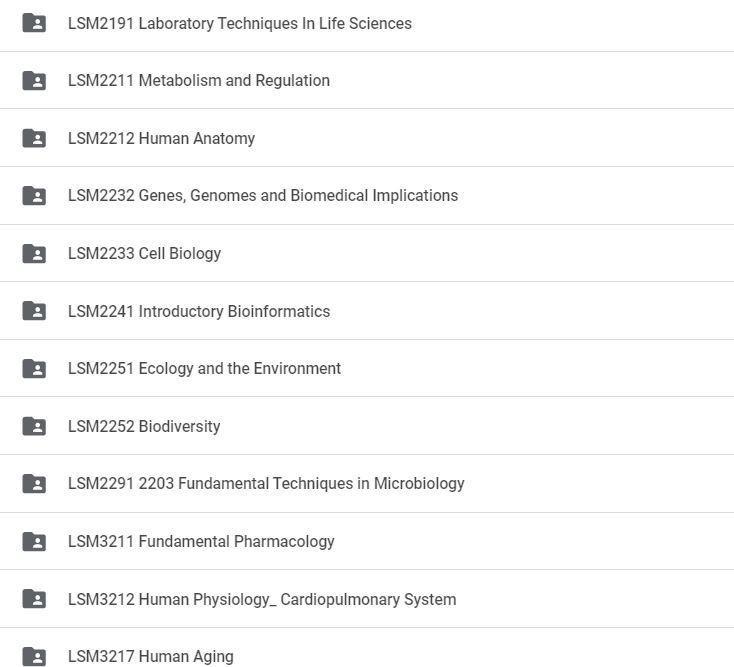
Task: Select LSM2251 Ecology and the Environment row
Action: 367,368
